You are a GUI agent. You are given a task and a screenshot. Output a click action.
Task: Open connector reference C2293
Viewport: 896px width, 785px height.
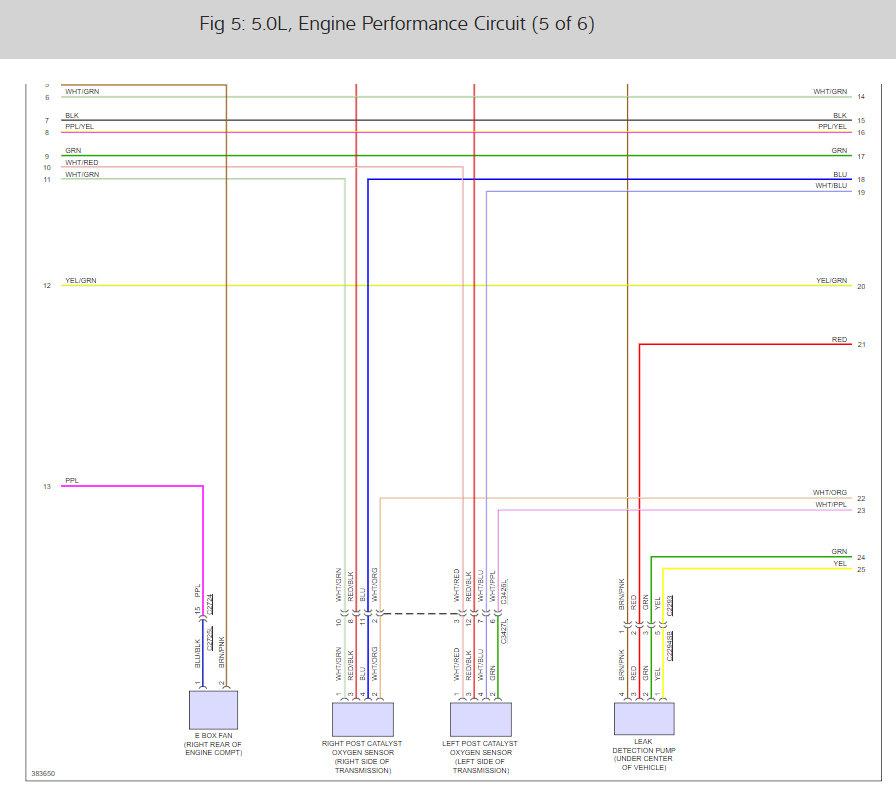(670, 606)
